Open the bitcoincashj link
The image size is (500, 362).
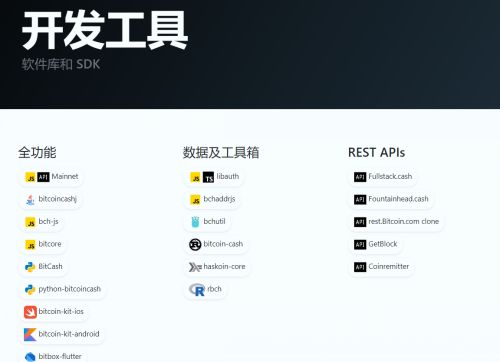click(x=58, y=199)
